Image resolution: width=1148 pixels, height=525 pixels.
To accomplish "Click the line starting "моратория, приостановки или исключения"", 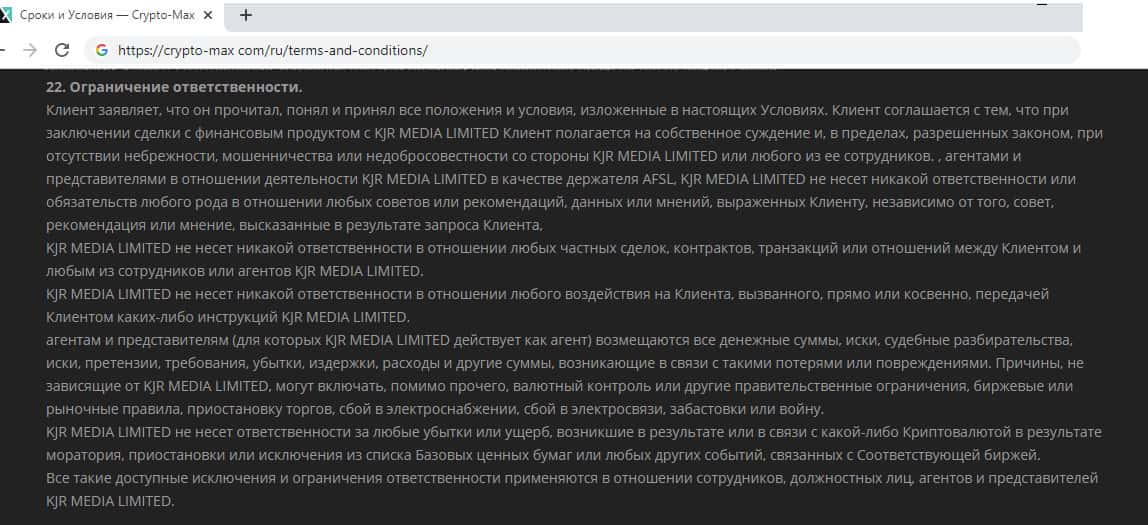I will [x=543, y=455].
